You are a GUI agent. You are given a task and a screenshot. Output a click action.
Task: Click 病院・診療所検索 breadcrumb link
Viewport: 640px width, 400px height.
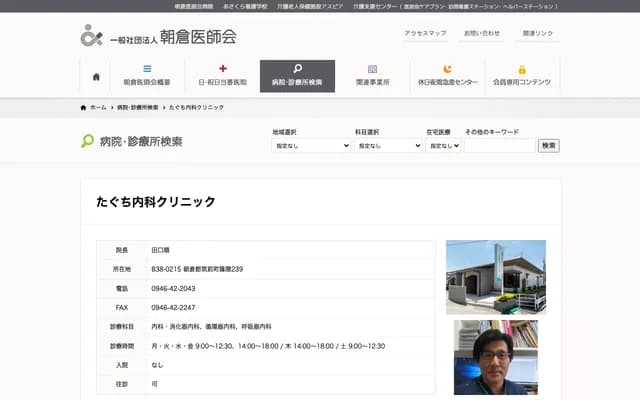pyautogui.click(x=137, y=106)
